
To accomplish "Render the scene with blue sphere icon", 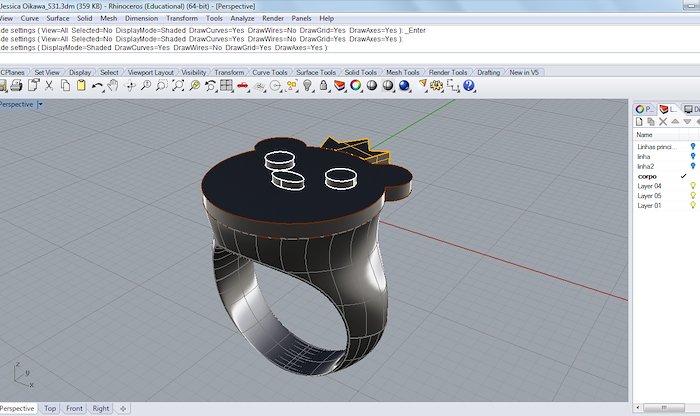I will coord(404,86).
